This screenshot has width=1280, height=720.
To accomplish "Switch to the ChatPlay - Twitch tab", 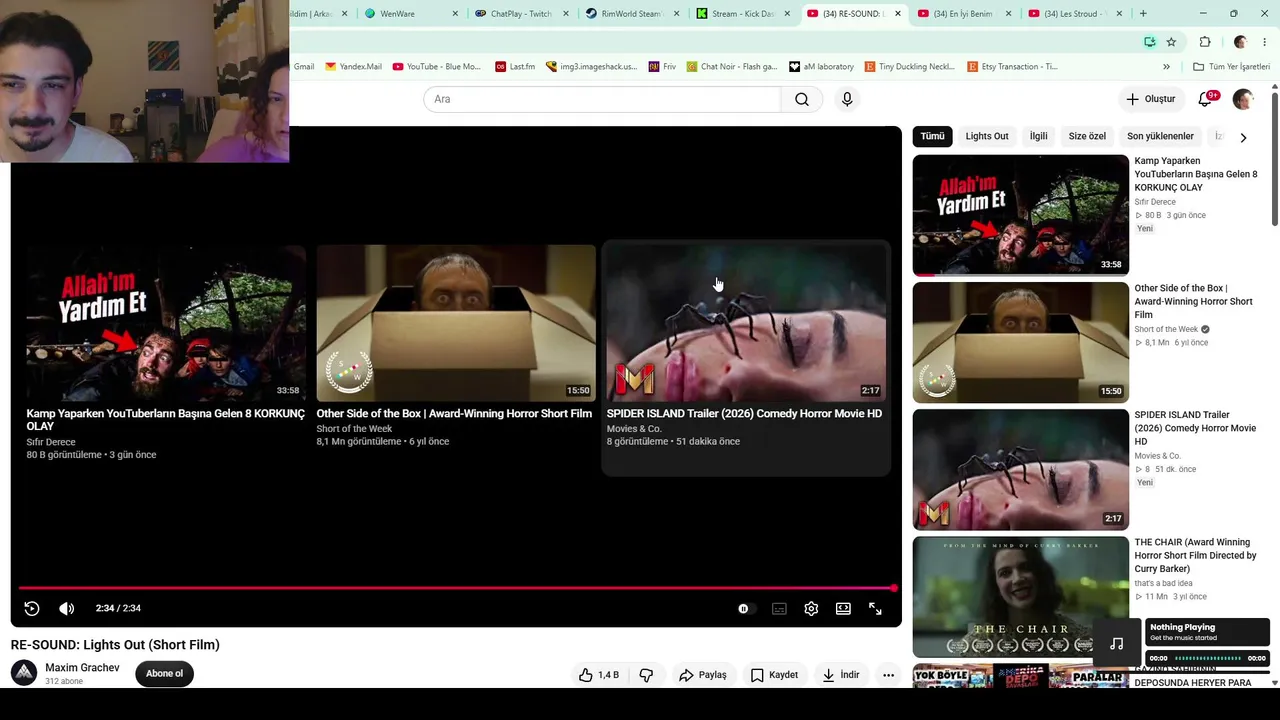I will pyautogui.click(x=521, y=14).
